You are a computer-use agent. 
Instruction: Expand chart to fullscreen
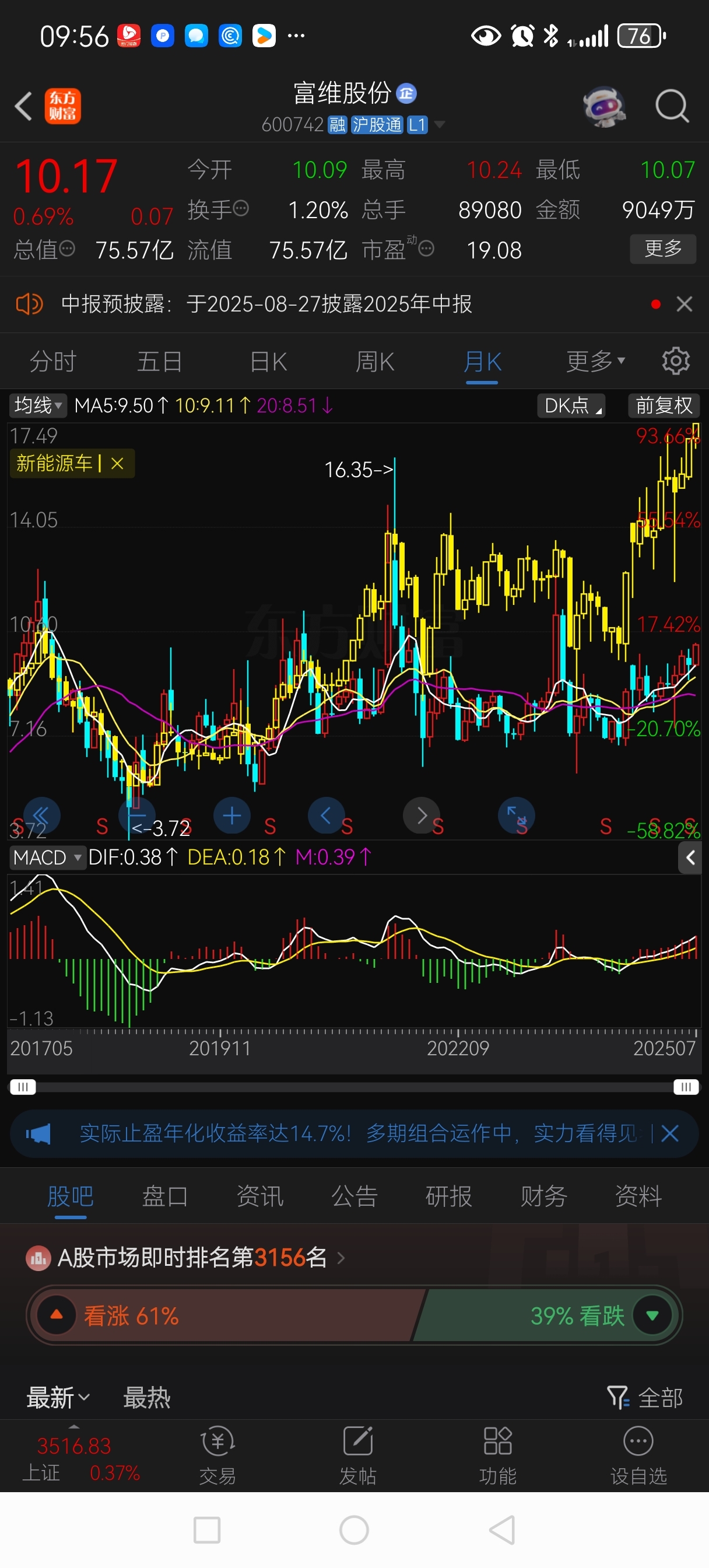click(517, 815)
